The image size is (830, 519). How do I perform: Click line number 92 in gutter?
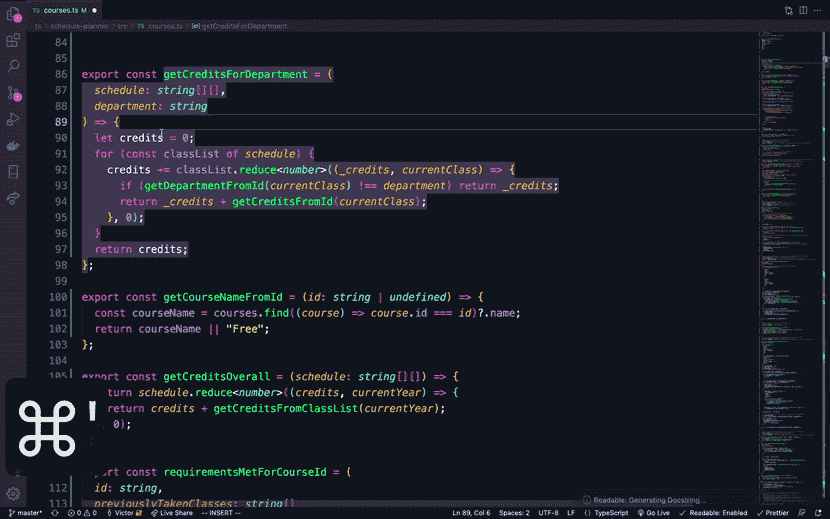61,170
